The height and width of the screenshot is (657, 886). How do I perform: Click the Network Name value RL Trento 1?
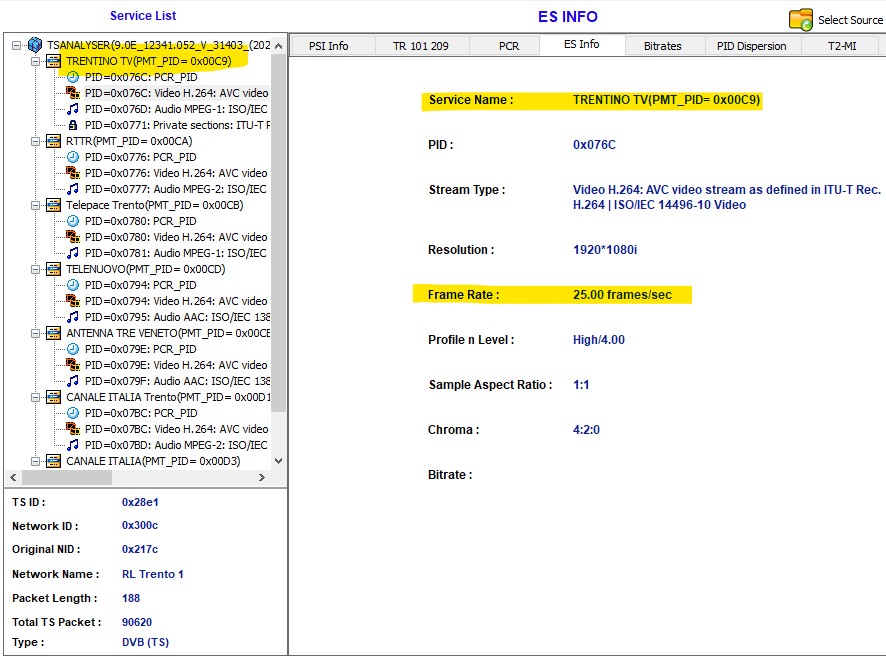[153, 574]
